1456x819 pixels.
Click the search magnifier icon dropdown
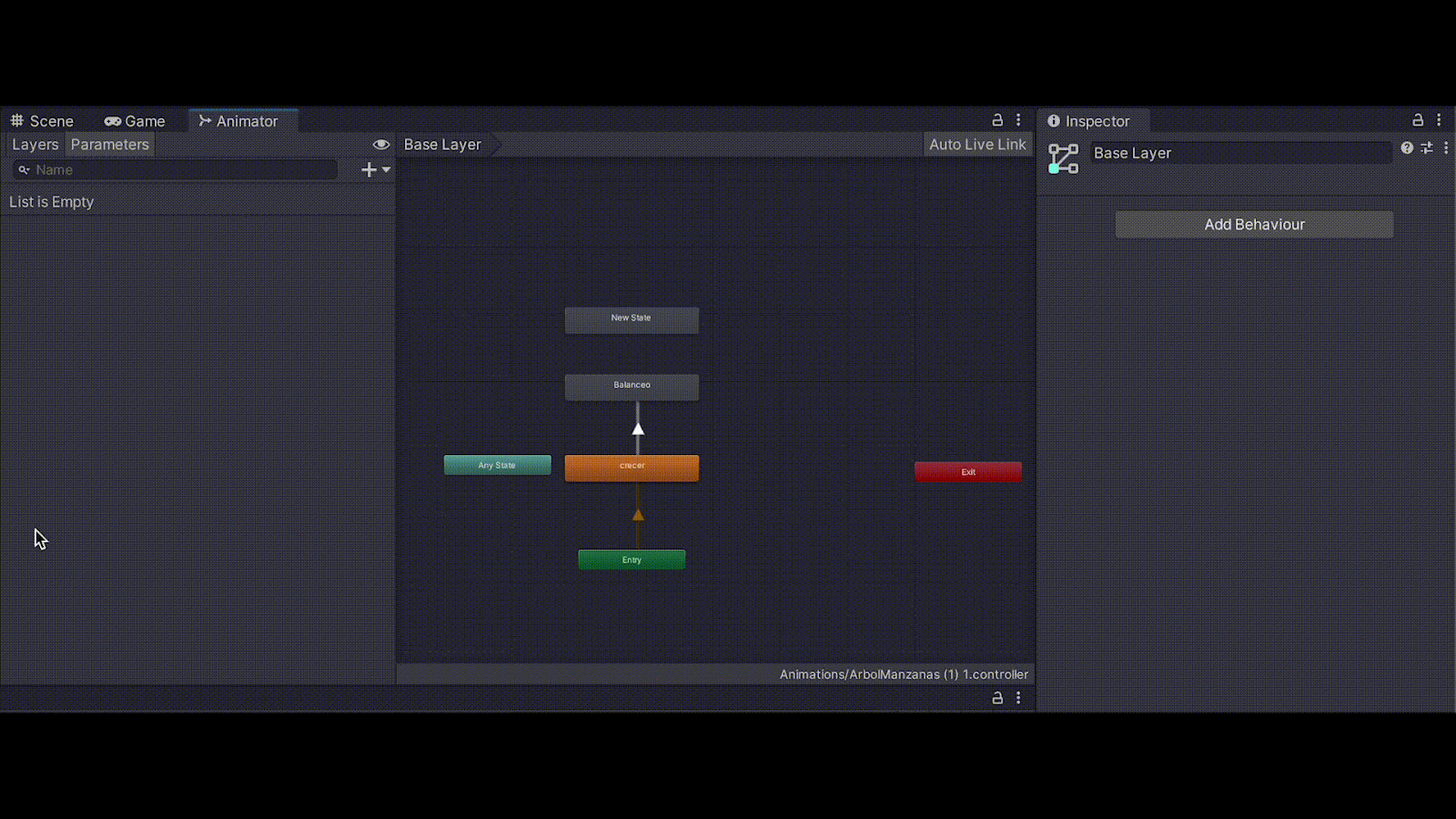coord(24,170)
